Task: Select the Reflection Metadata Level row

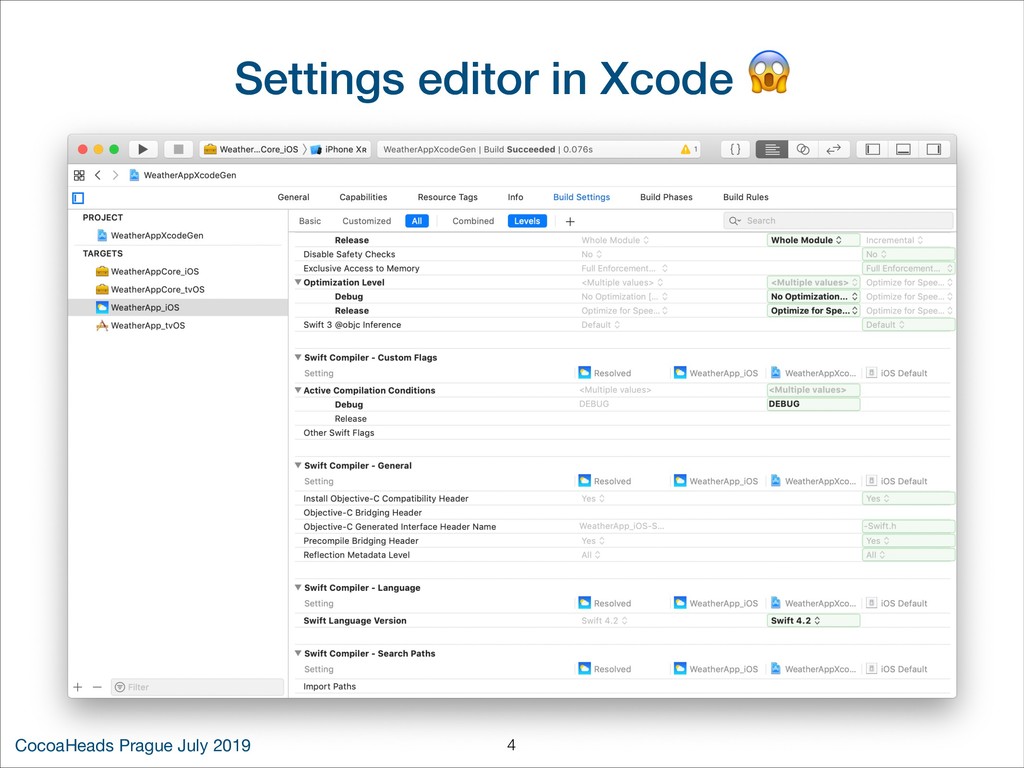Action: coord(622,555)
